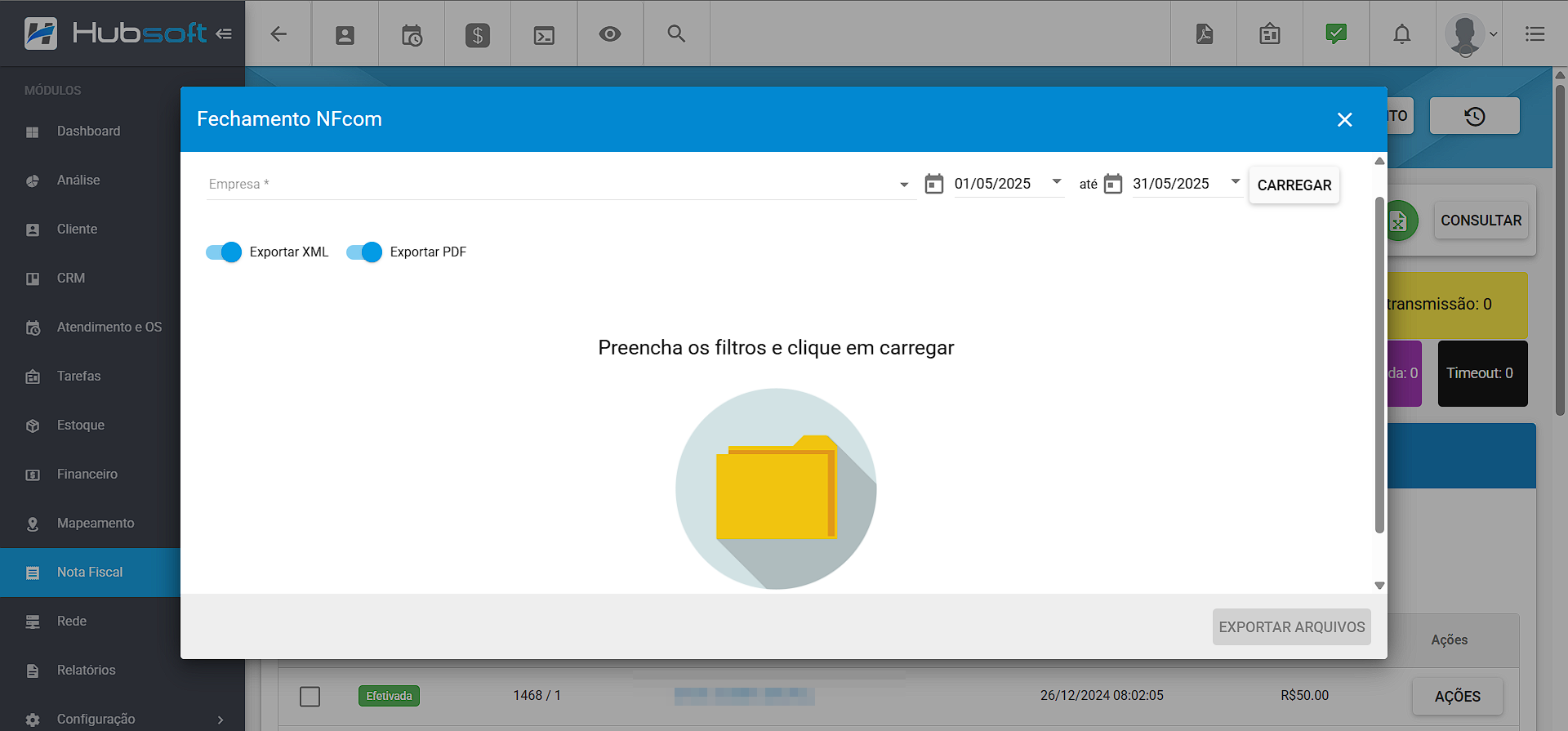The height and width of the screenshot is (731, 1568).
Task: Collapse the Hubsoft sidebar arrow icon
Action: (224, 33)
